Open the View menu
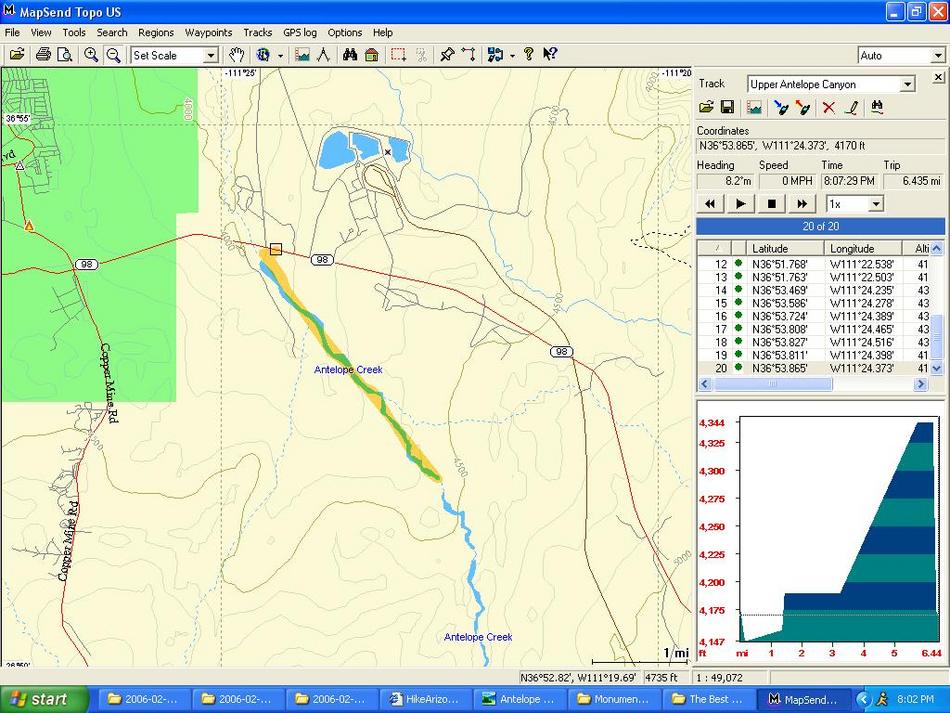 click(41, 33)
